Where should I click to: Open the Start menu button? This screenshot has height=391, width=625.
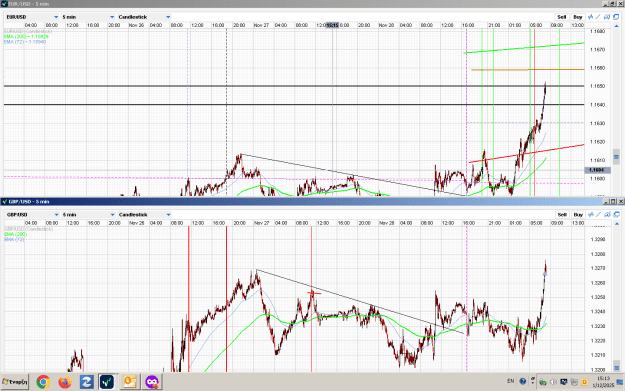15,382
